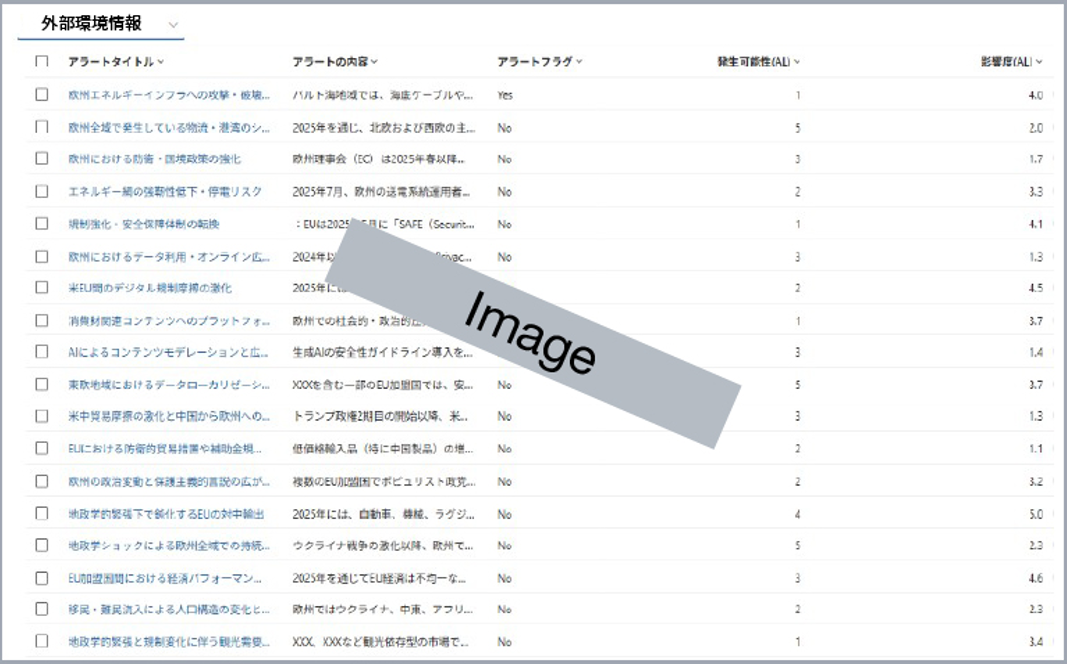
Task: Open the 欧州全域で発生している物流 alert link
Action: tap(168, 128)
